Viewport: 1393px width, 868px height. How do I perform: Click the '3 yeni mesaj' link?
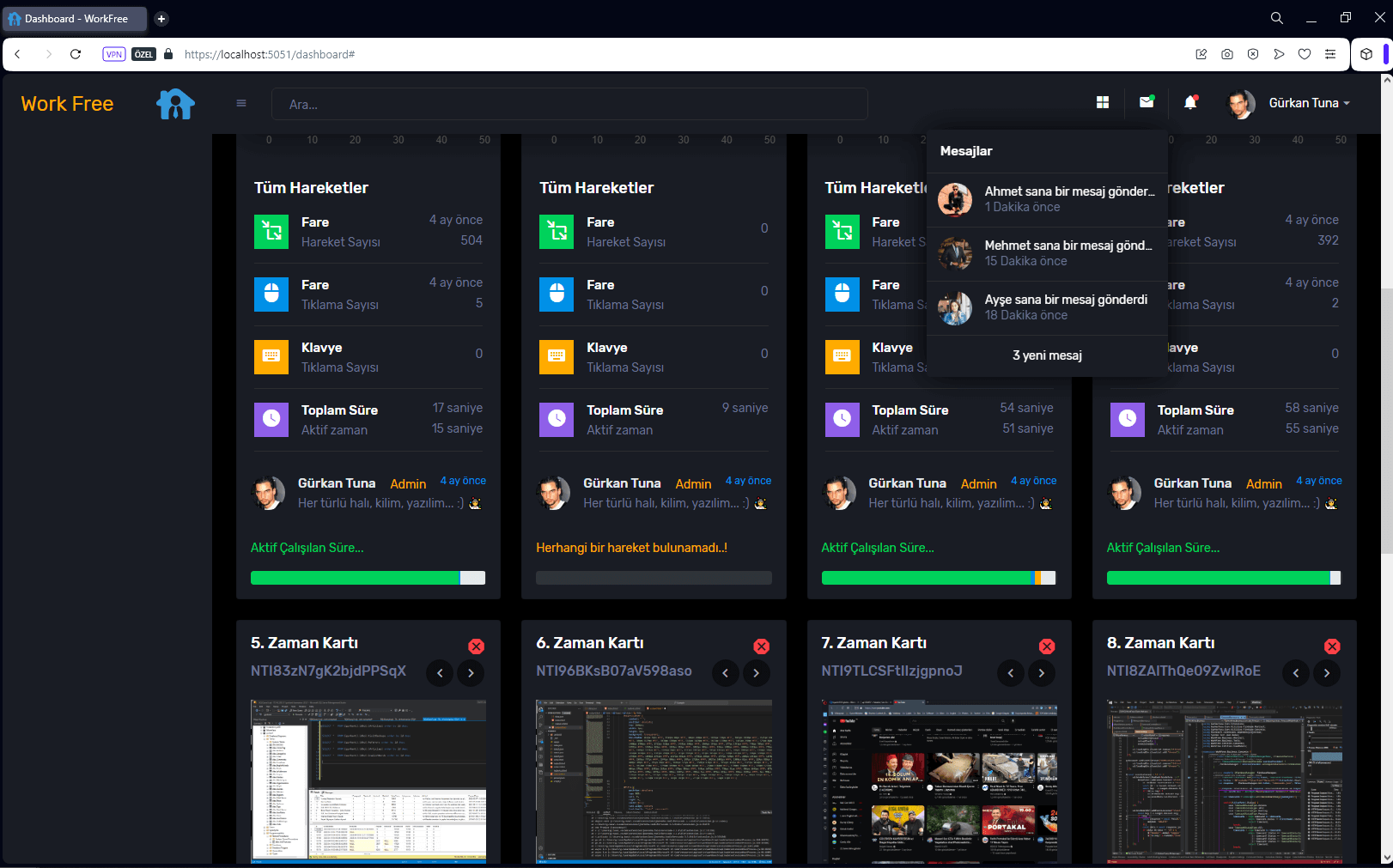[x=1047, y=355]
